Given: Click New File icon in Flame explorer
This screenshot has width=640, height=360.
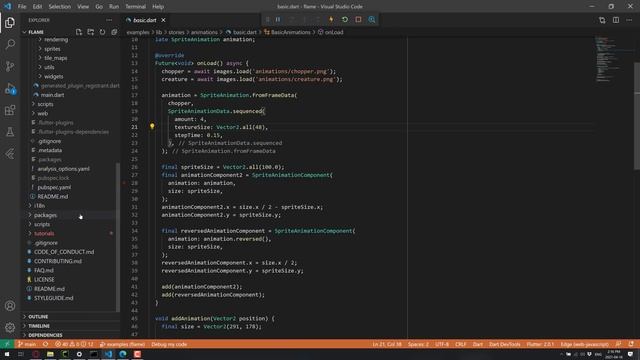Looking at the screenshot, I should 79,32.
